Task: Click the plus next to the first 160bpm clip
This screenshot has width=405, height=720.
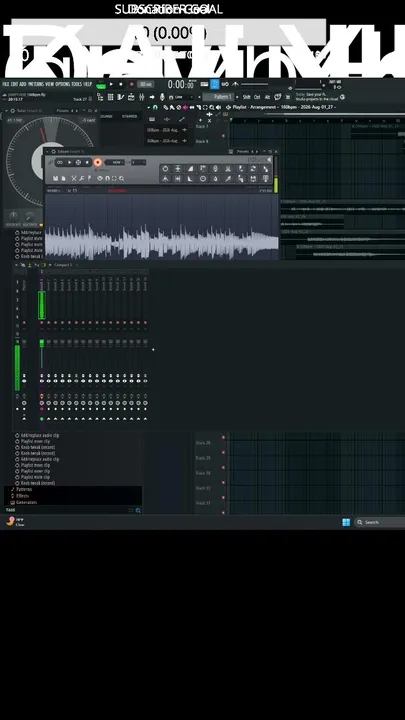Action: (185, 130)
